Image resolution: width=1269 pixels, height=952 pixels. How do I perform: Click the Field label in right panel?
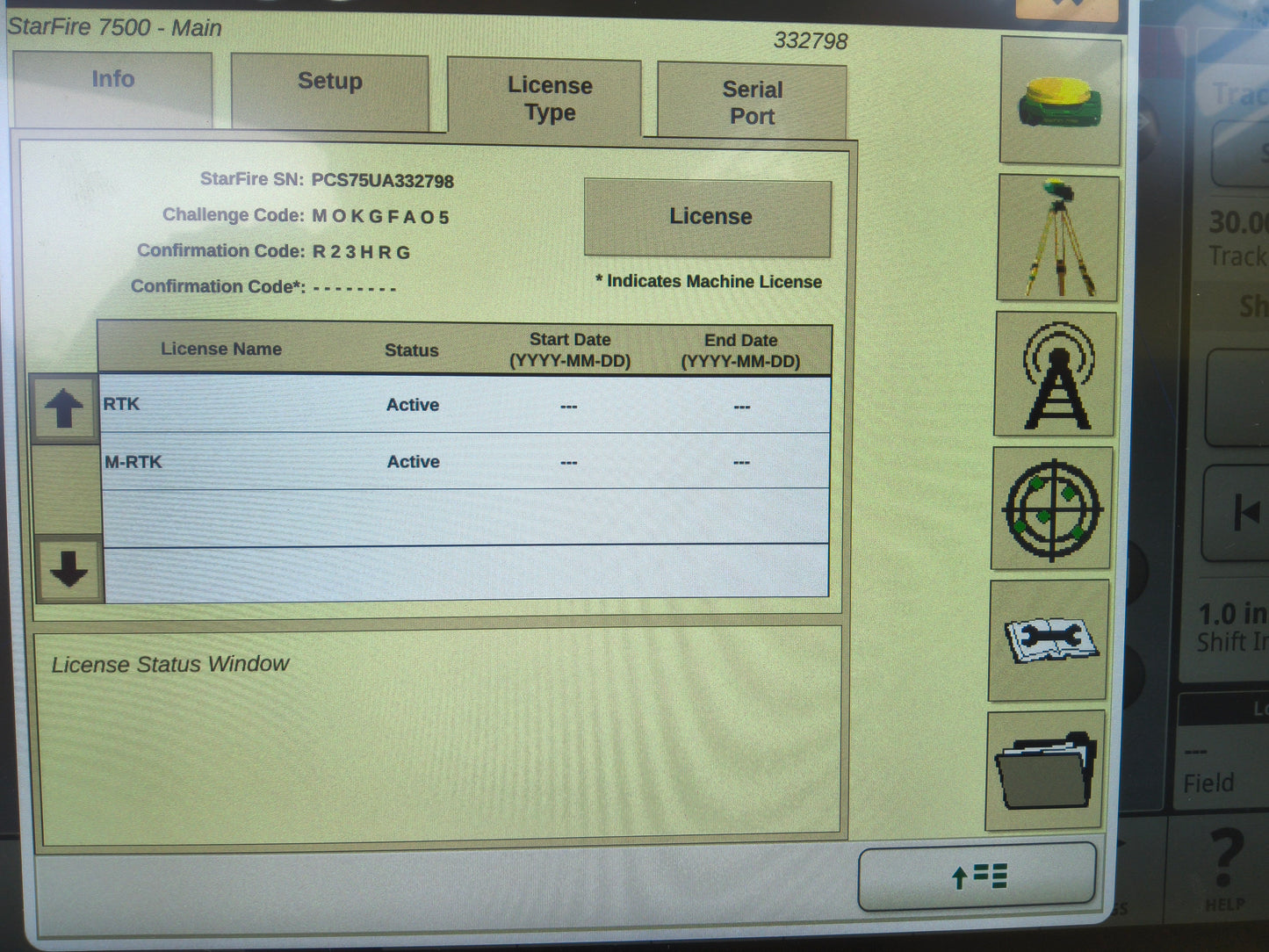pos(1208,783)
